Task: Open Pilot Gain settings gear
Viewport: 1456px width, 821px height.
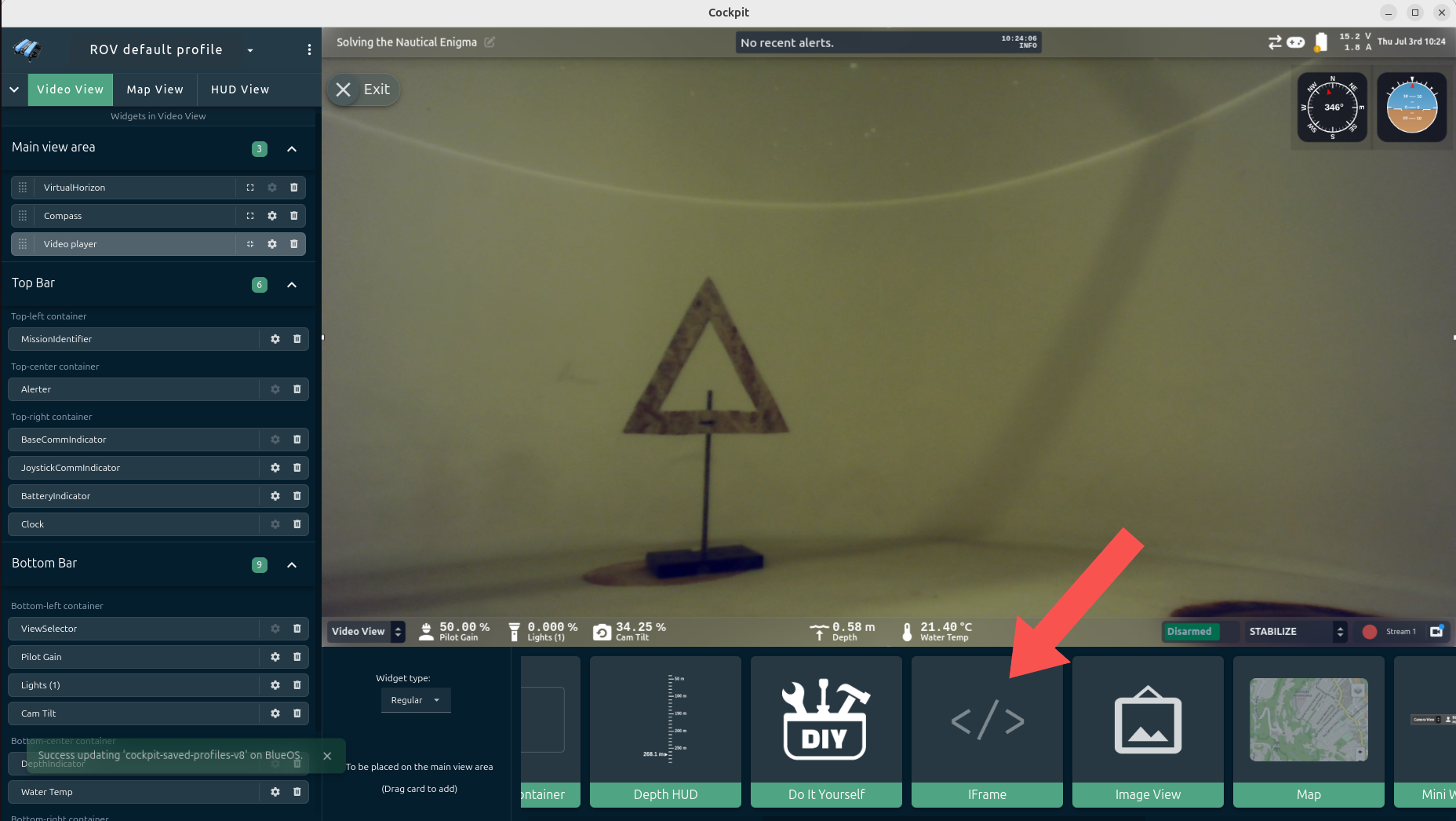Action: [275, 657]
